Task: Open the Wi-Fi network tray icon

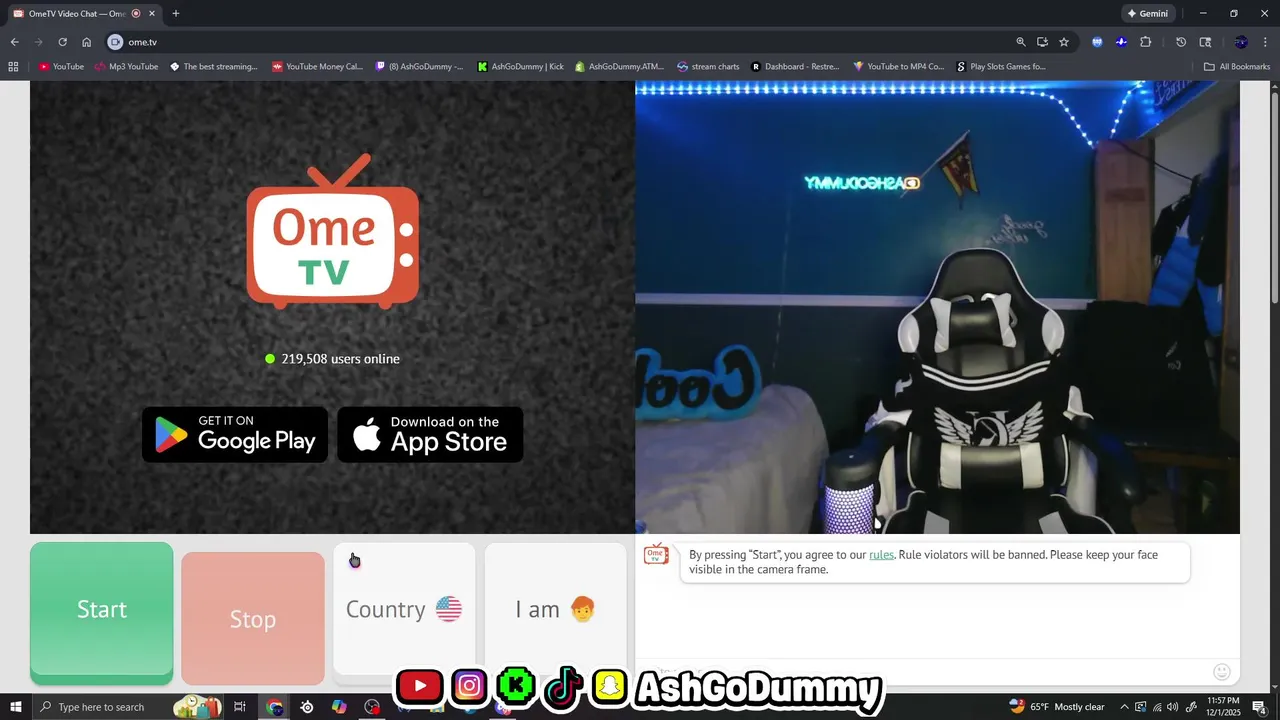Action: pos(1157,707)
